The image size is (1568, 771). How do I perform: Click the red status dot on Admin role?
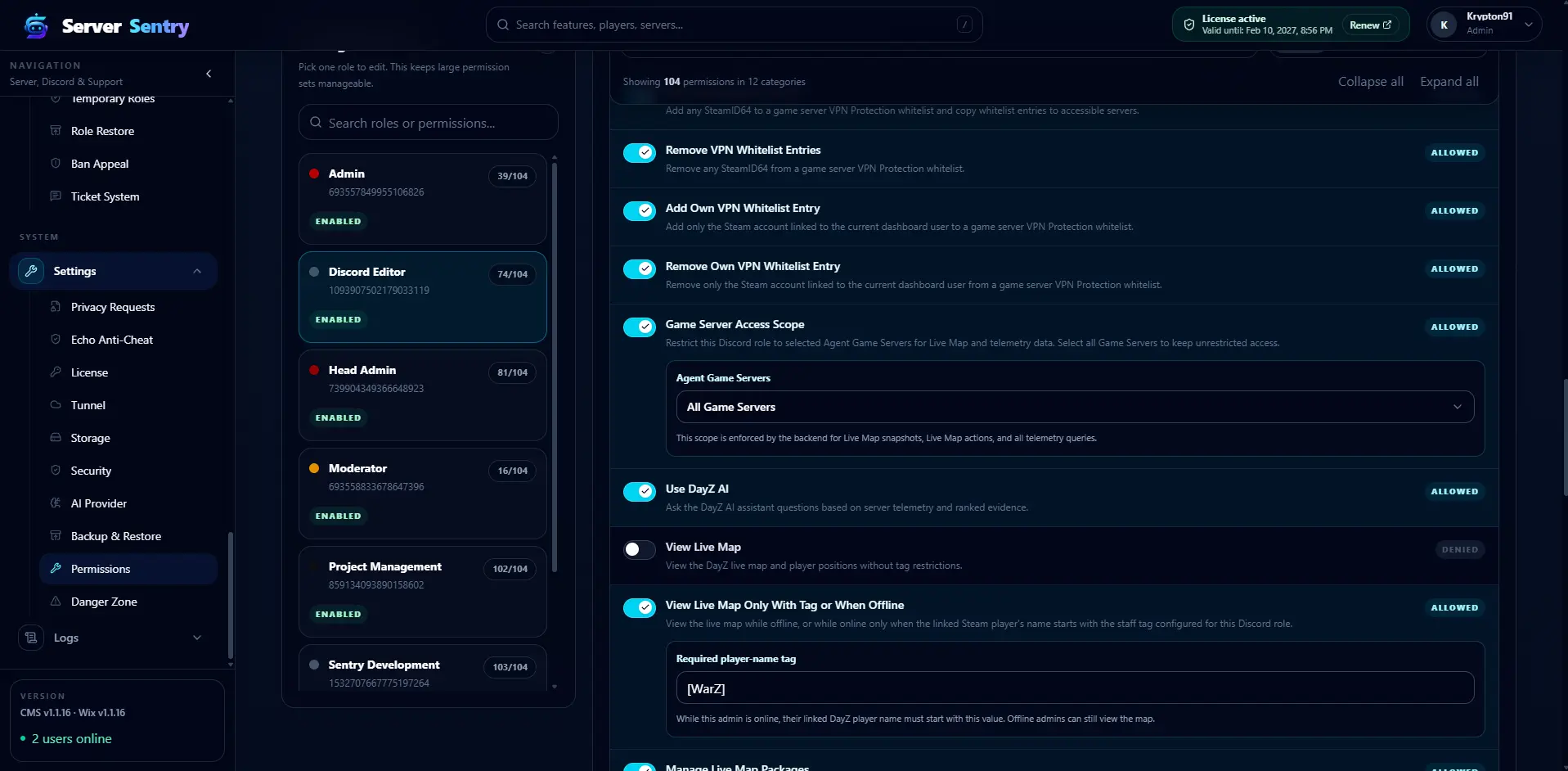coord(314,174)
